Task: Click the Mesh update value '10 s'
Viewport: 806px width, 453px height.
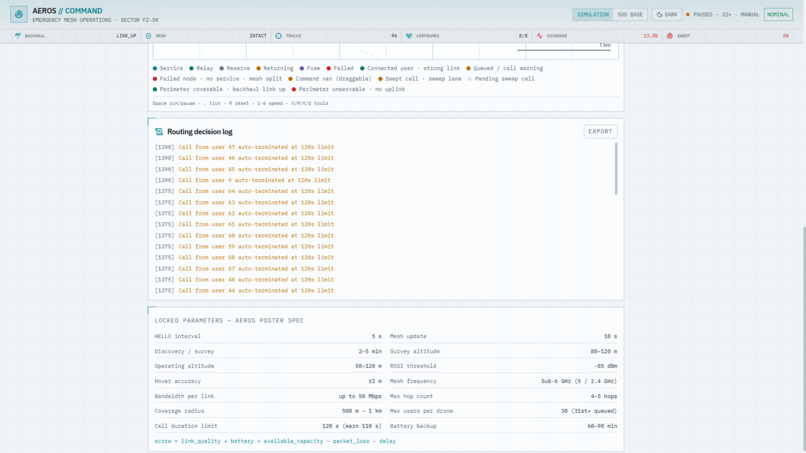Action: pos(610,336)
